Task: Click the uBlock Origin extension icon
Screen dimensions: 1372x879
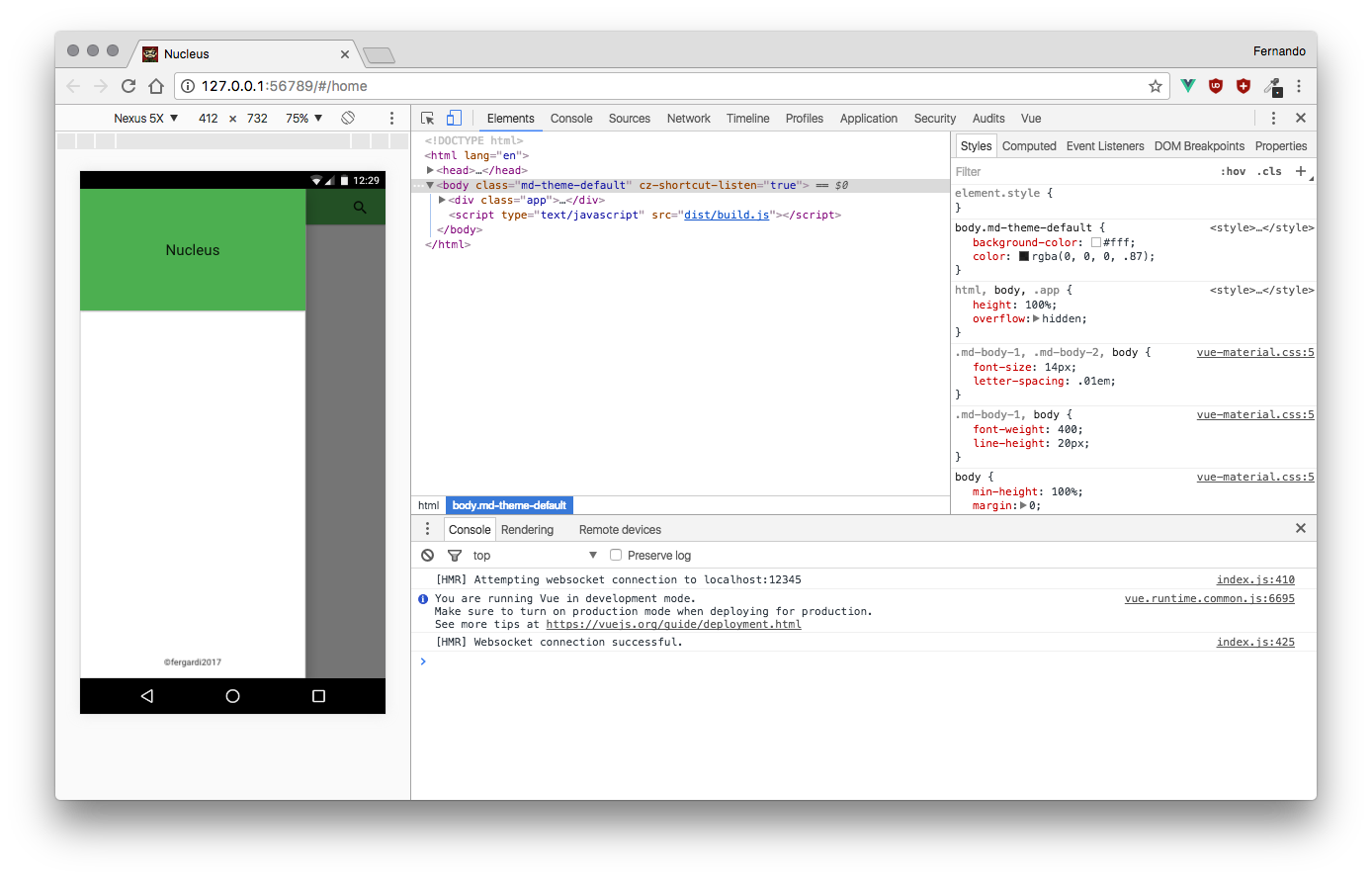Action: pyautogui.click(x=1216, y=86)
